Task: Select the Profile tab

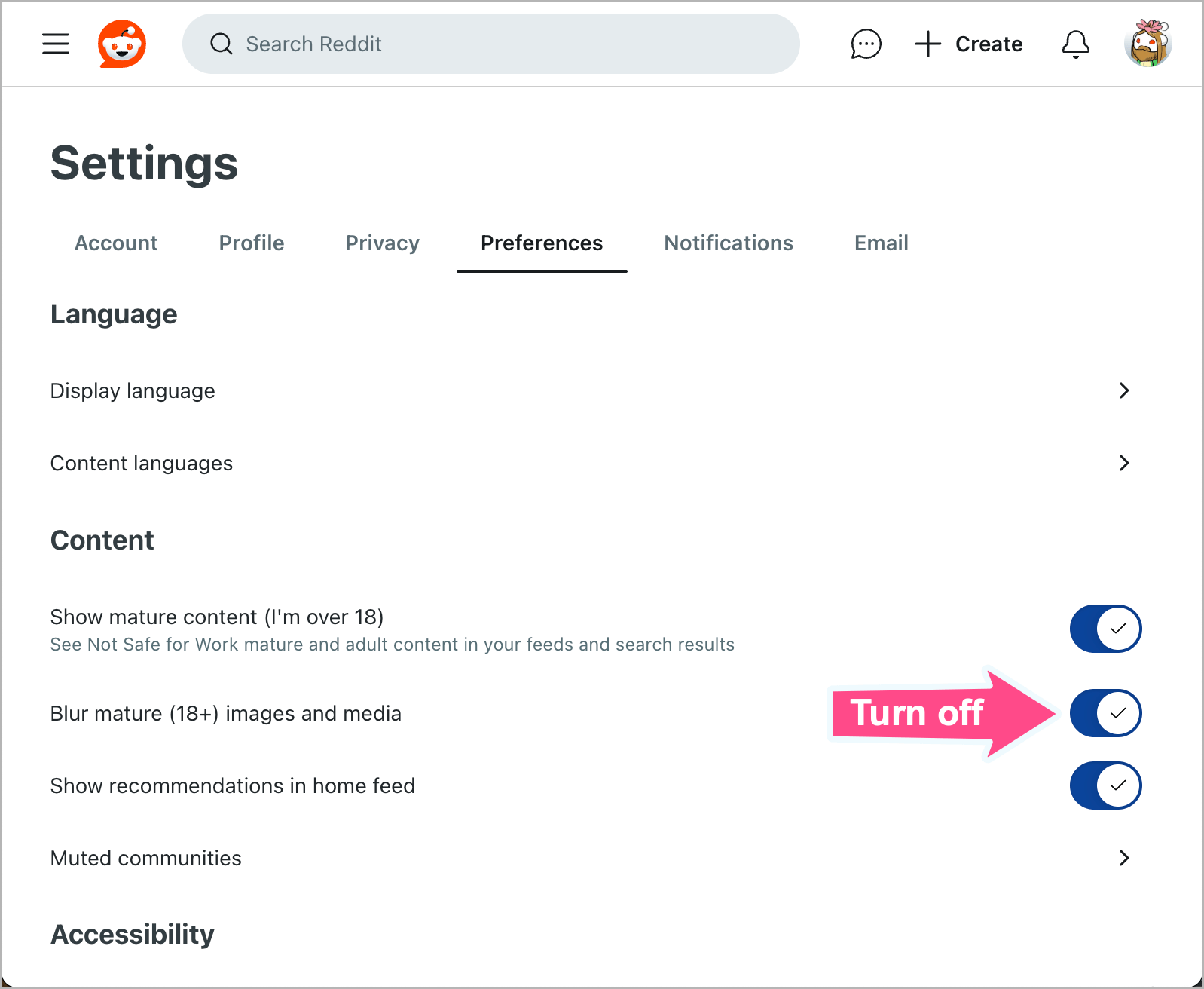Action: pyautogui.click(x=251, y=243)
